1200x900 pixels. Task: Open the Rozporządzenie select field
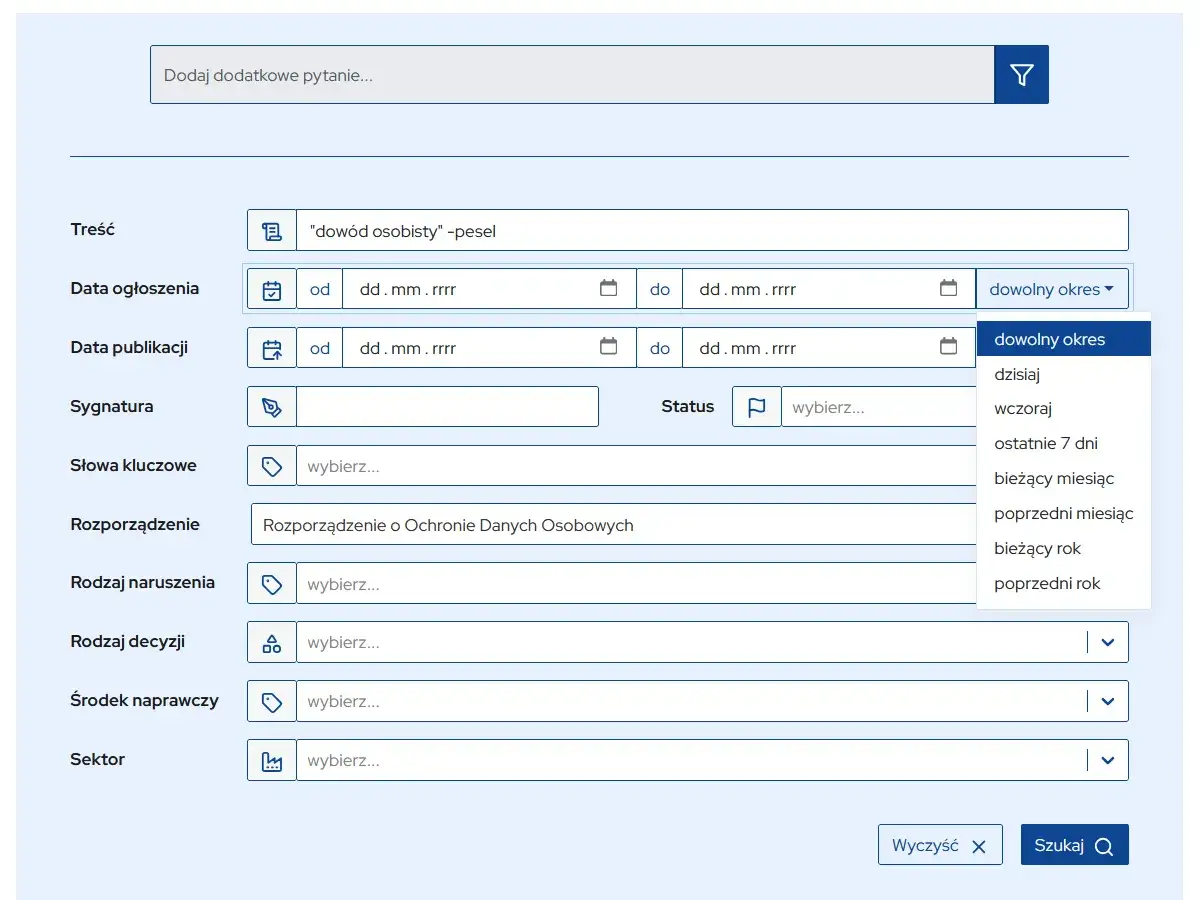pyautogui.click(x=613, y=525)
